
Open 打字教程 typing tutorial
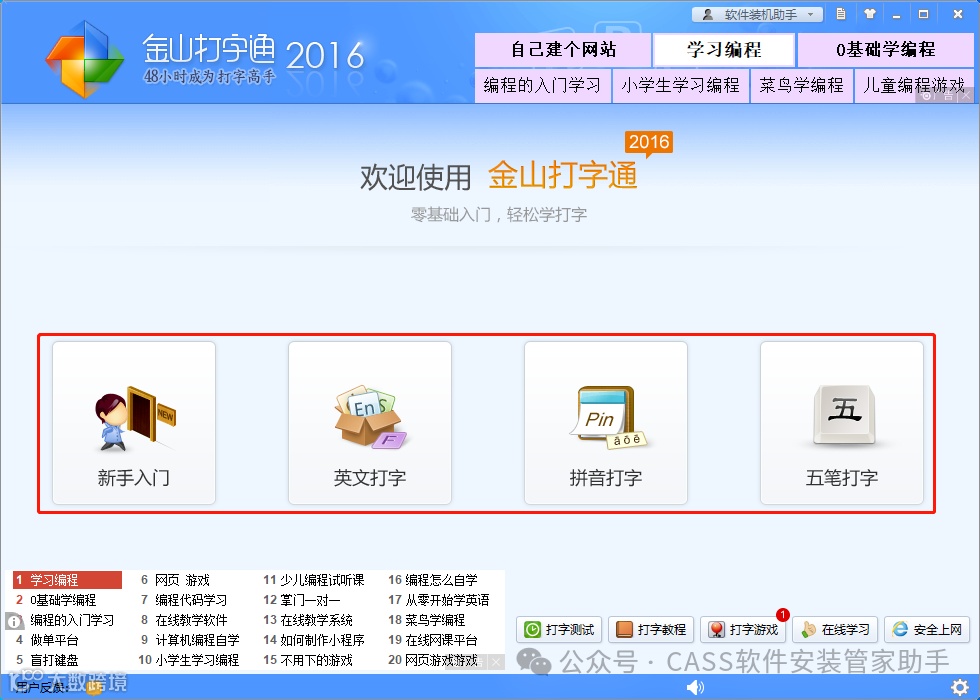tap(651, 629)
